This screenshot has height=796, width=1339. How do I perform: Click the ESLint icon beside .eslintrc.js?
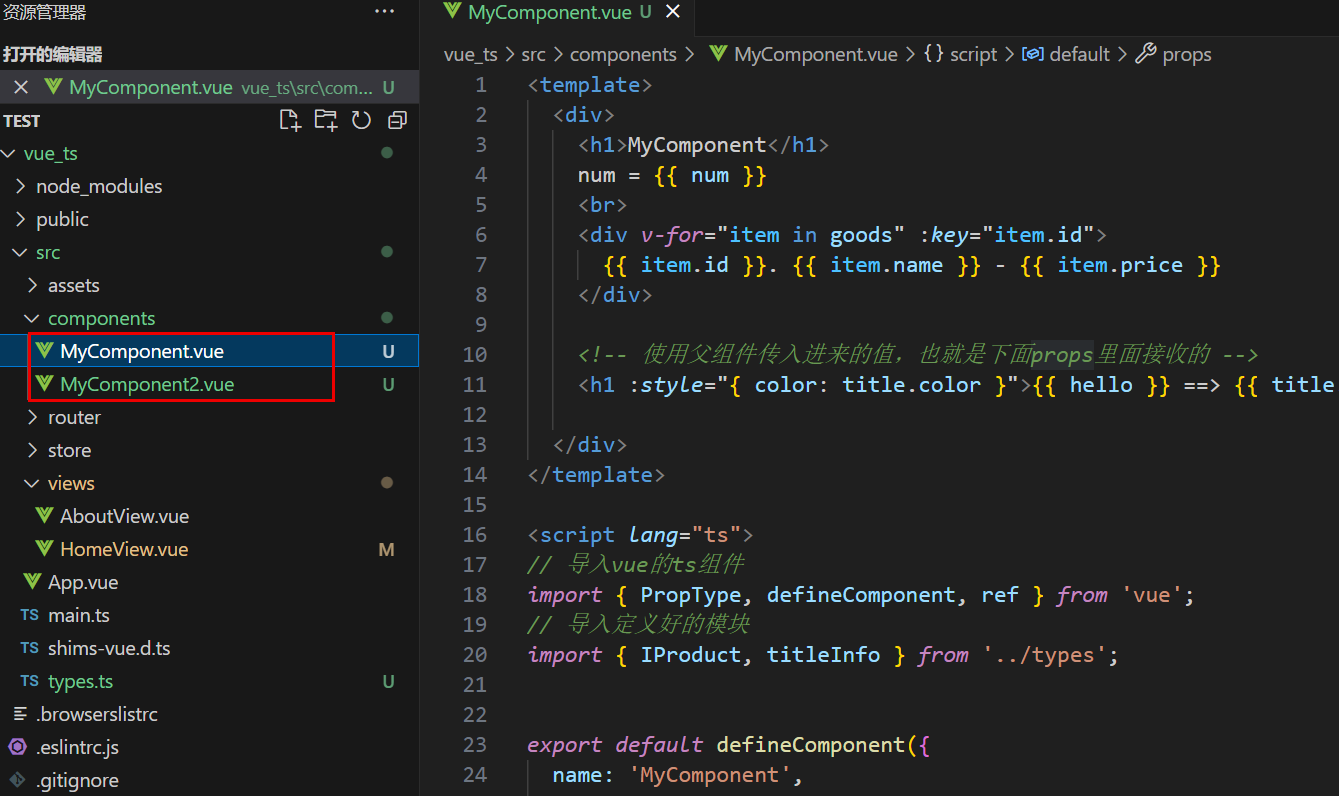click(17, 747)
